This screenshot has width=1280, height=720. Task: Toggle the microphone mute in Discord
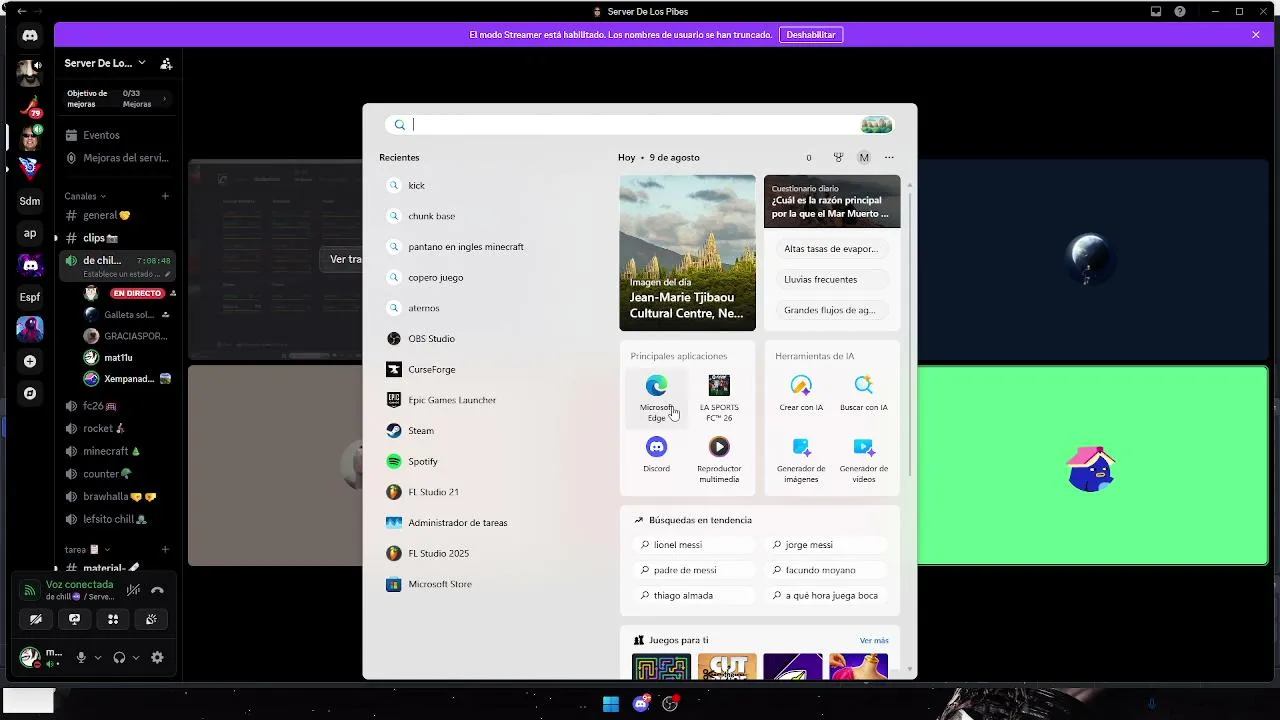81,658
